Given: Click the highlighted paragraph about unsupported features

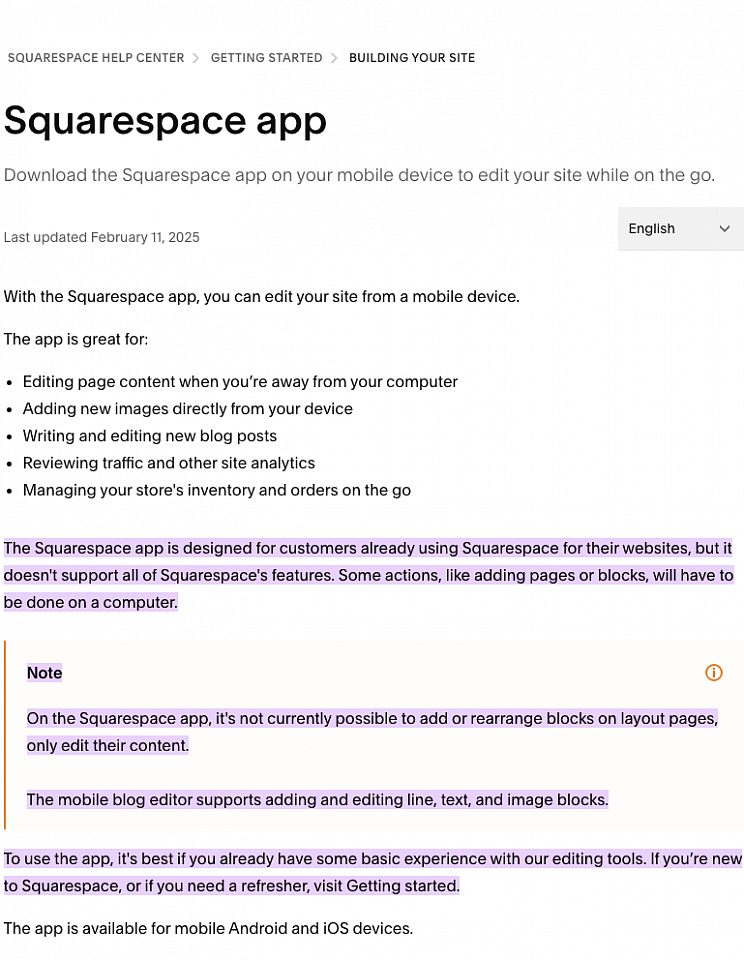Looking at the screenshot, I should [368, 575].
